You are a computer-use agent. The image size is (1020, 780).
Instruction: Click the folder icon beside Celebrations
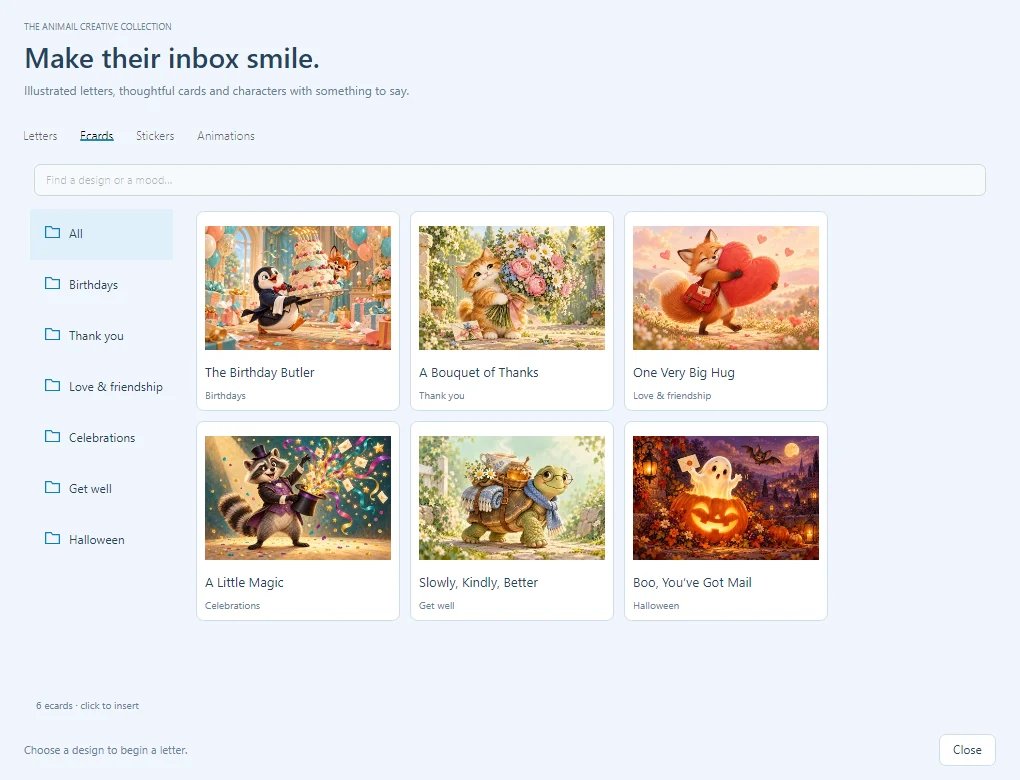pos(52,437)
